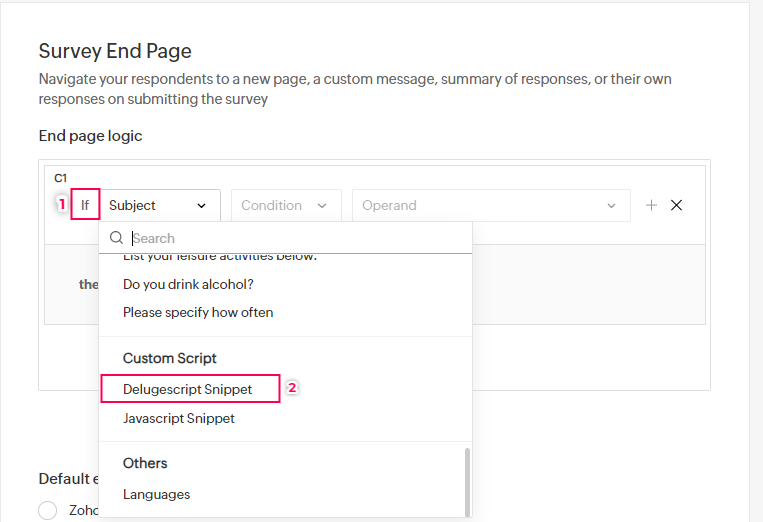Focus the Search input field

click(295, 238)
